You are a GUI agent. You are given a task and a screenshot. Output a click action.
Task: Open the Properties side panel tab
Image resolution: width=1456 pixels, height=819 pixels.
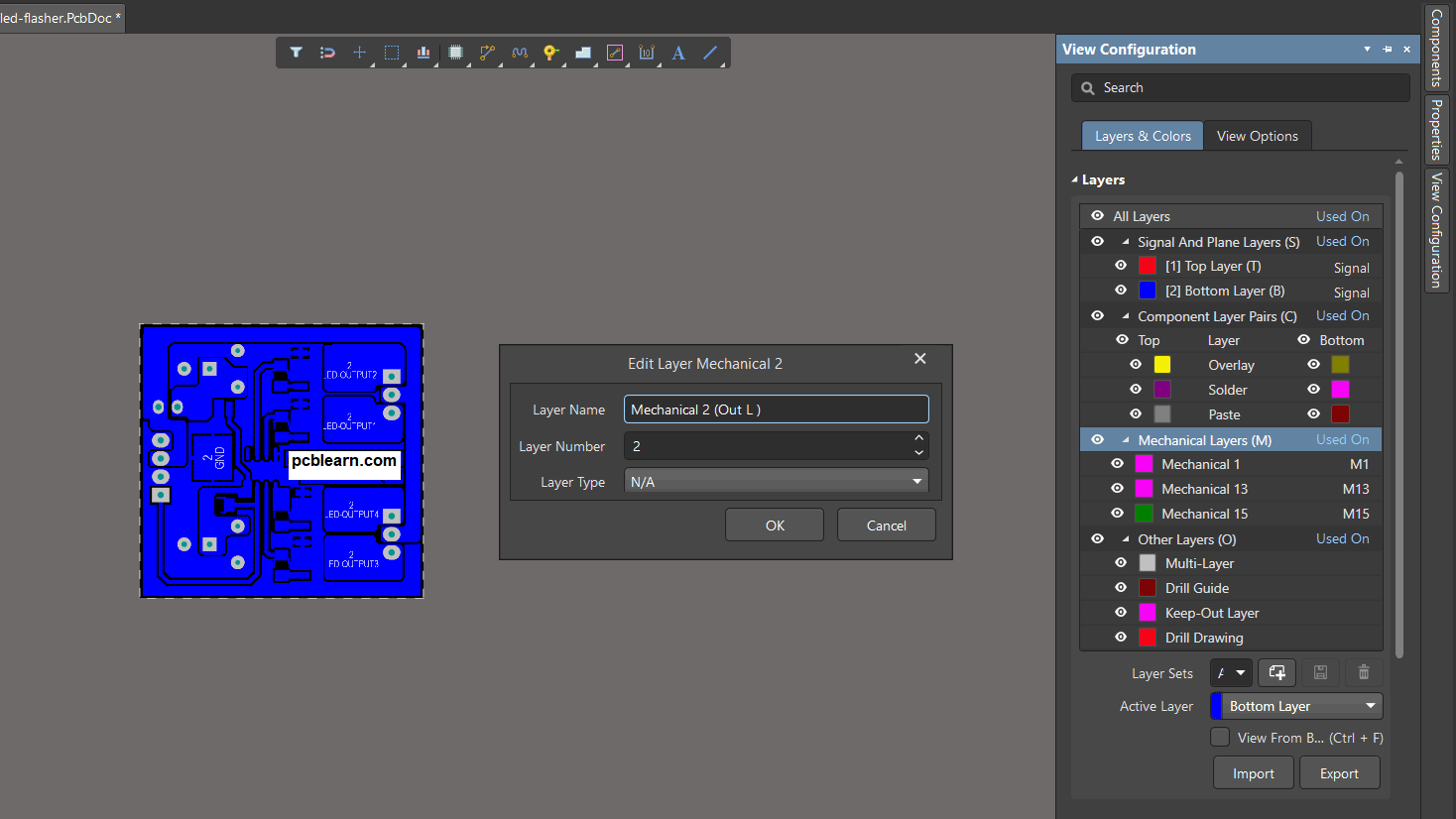[x=1436, y=129]
